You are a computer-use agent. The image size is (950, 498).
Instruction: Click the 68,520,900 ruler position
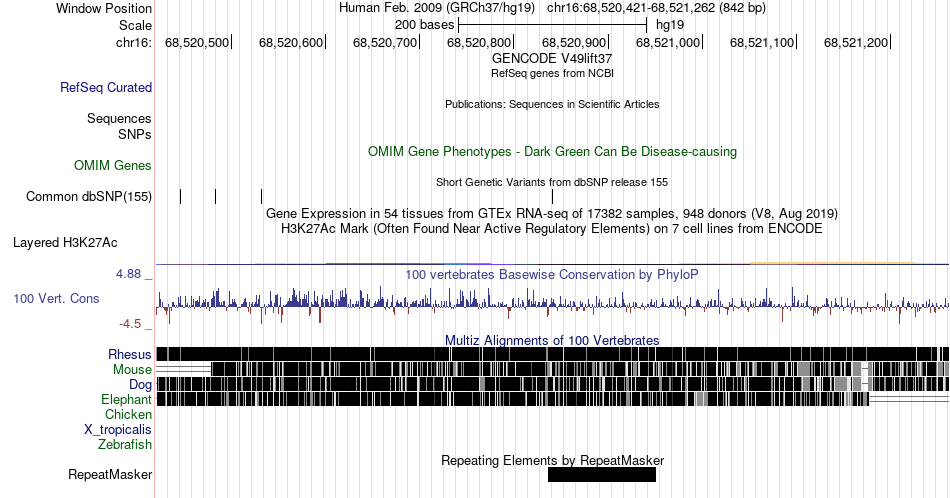coord(574,42)
